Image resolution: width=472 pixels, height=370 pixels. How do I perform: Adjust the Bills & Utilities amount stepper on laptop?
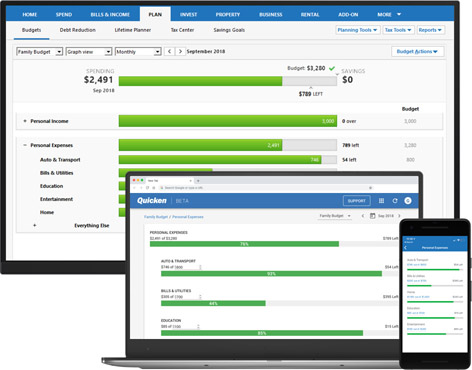point(200,297)
